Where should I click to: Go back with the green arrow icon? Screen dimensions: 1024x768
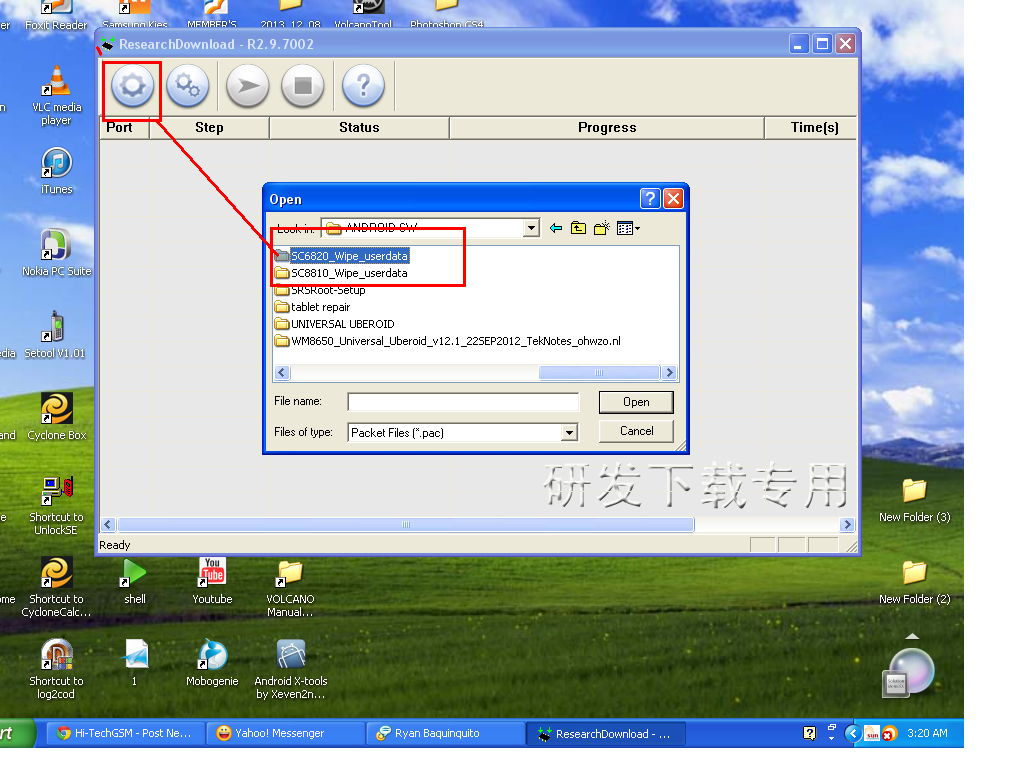tap(556, 229)
